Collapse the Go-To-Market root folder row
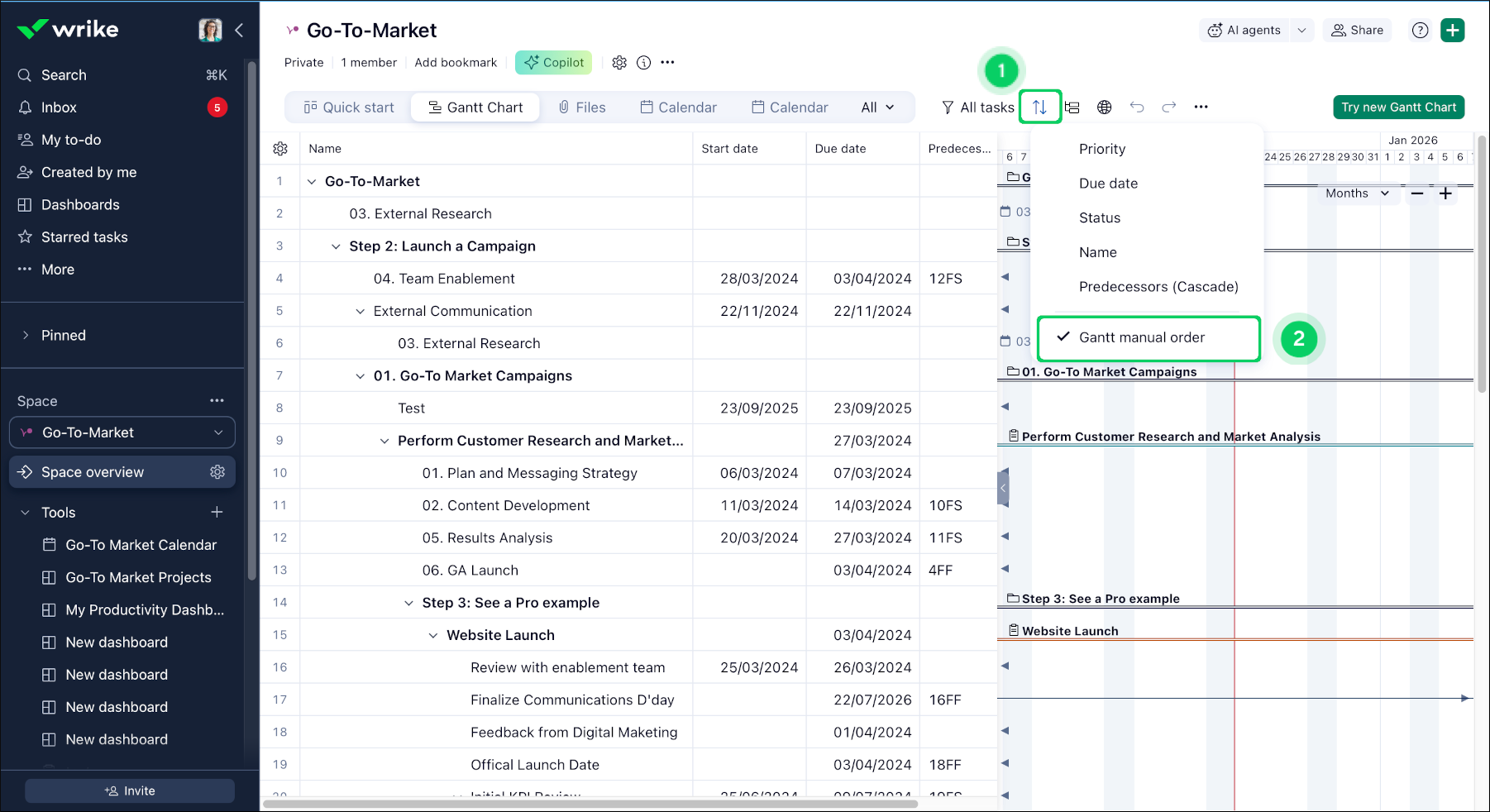1490x812 pixels. pyautogui.click(x=312, y=182)
